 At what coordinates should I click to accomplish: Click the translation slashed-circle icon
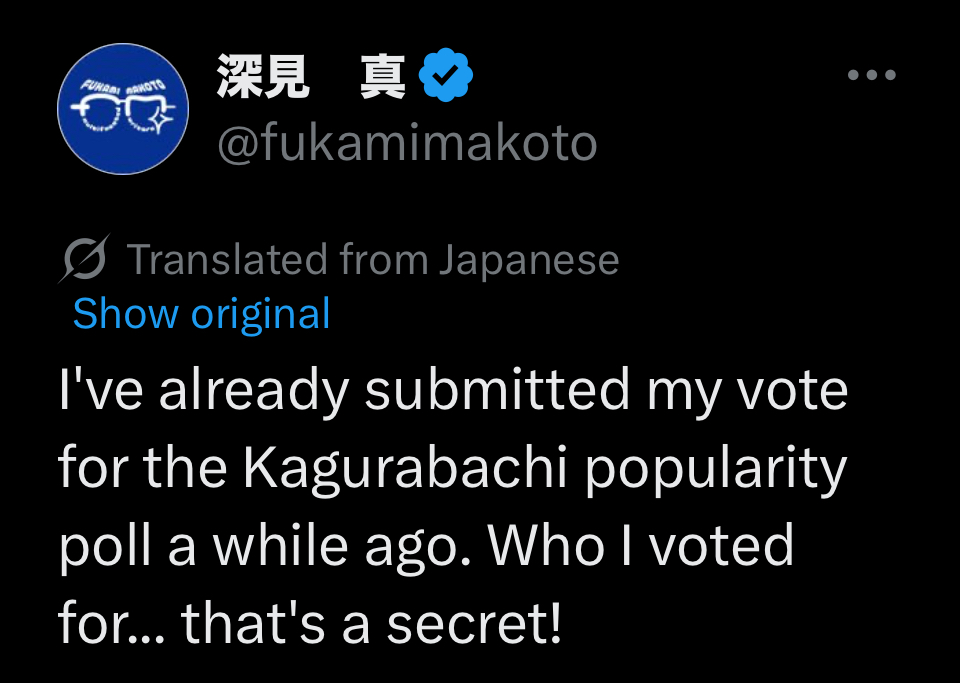(x=84, y=261)
